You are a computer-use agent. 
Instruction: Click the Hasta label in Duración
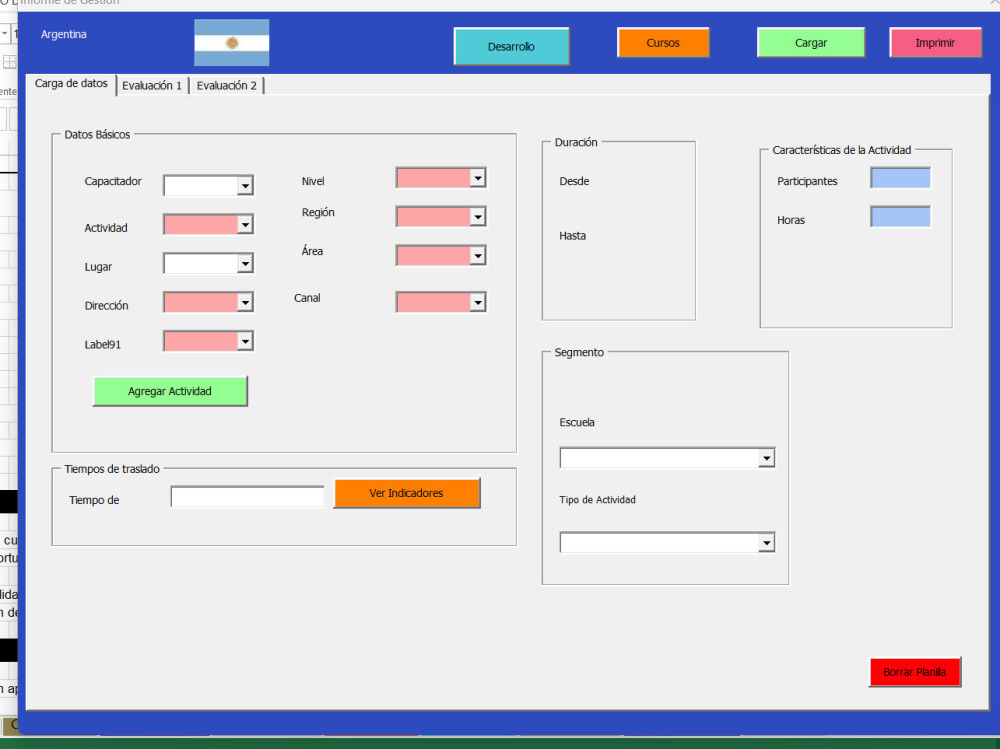click(572, 236)
